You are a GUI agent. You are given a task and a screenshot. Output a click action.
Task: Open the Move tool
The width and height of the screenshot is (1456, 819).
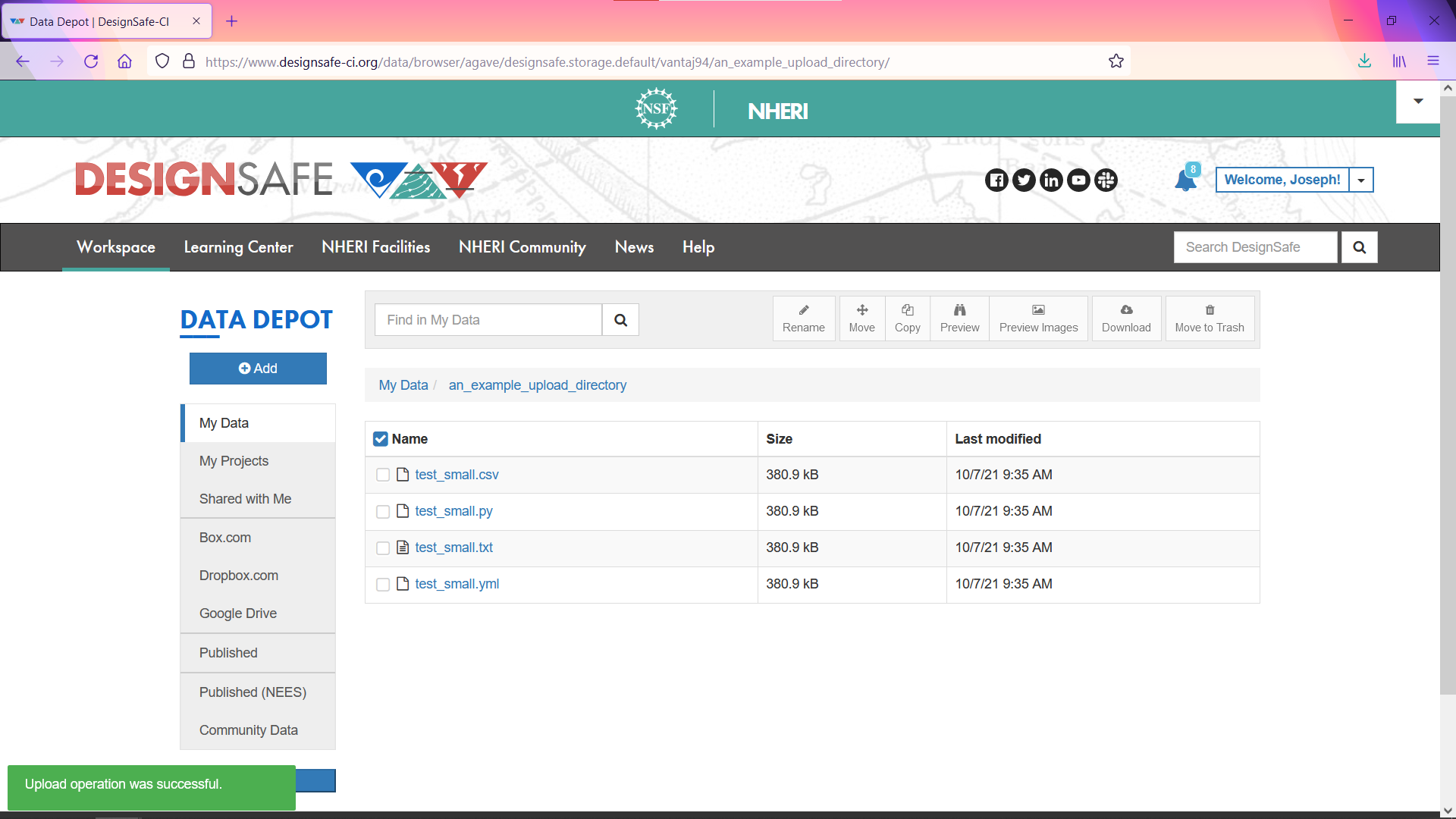[x=861, y=318]
